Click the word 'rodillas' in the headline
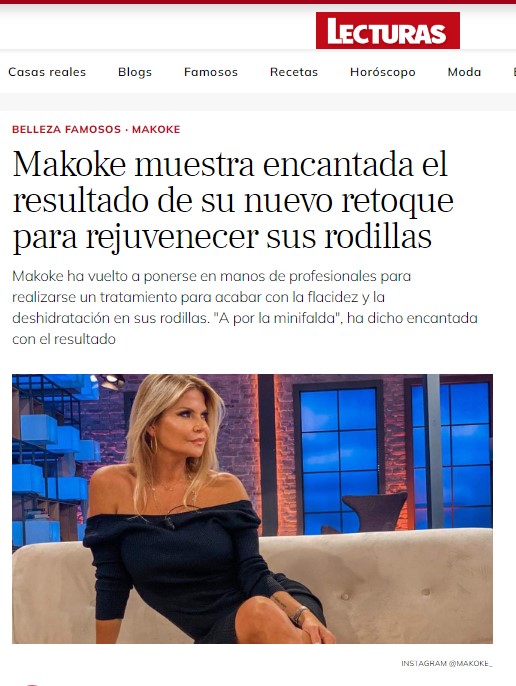 pyautogui.click(x=378, y=237)
